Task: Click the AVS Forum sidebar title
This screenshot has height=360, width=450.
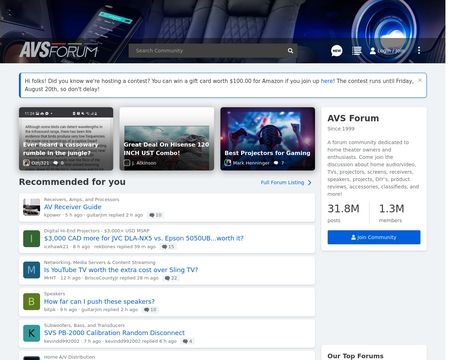Action: 353,118
